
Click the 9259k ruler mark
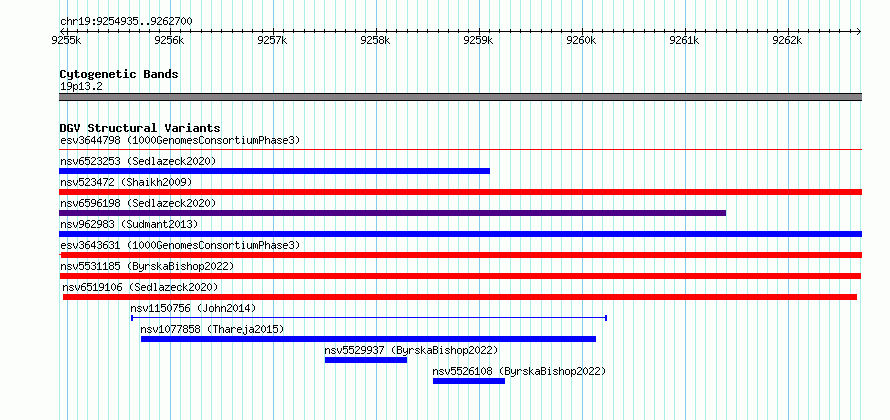pos(478,40)
